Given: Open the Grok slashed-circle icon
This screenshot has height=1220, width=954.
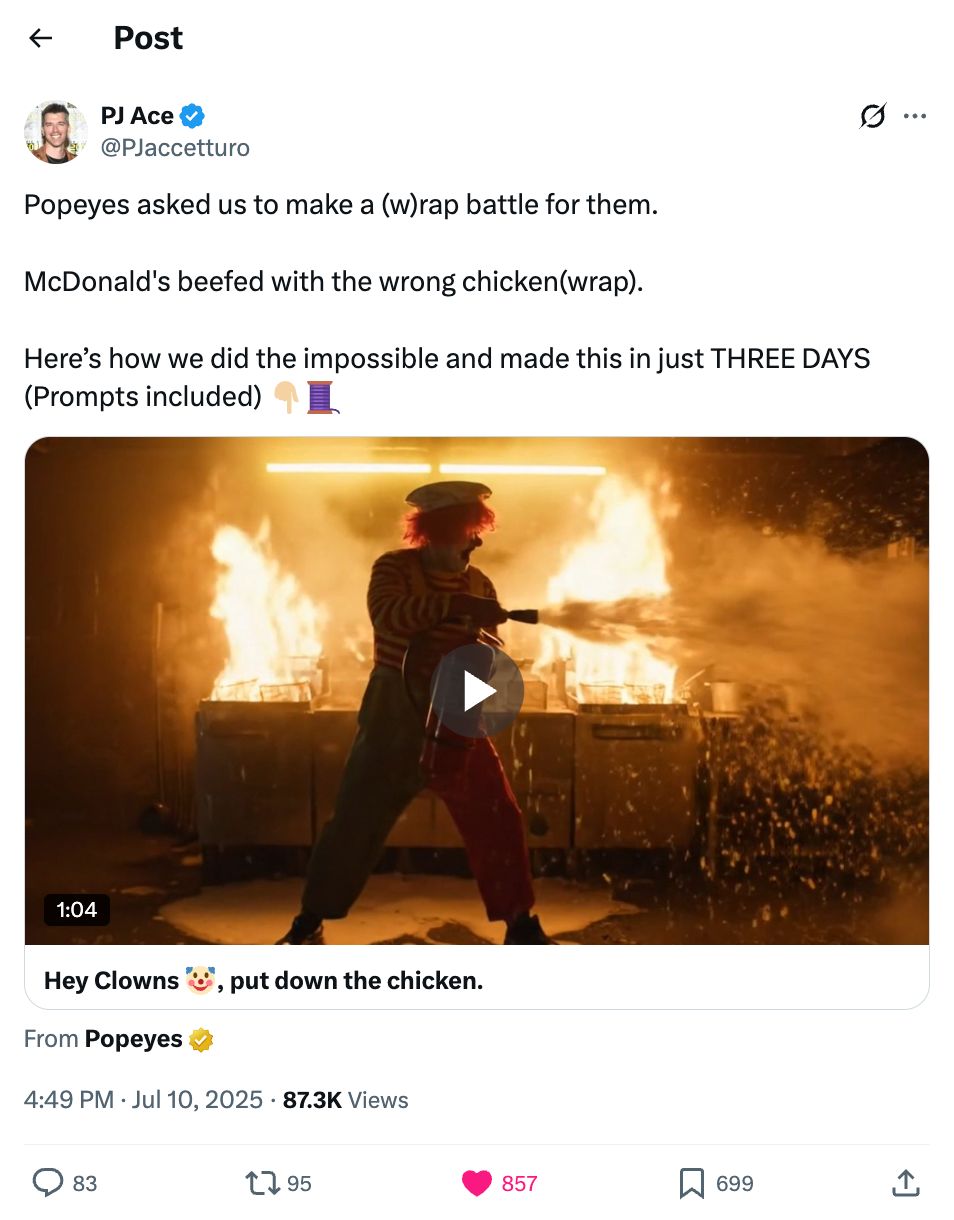Looking at the screenshot, I should [872, 117].
